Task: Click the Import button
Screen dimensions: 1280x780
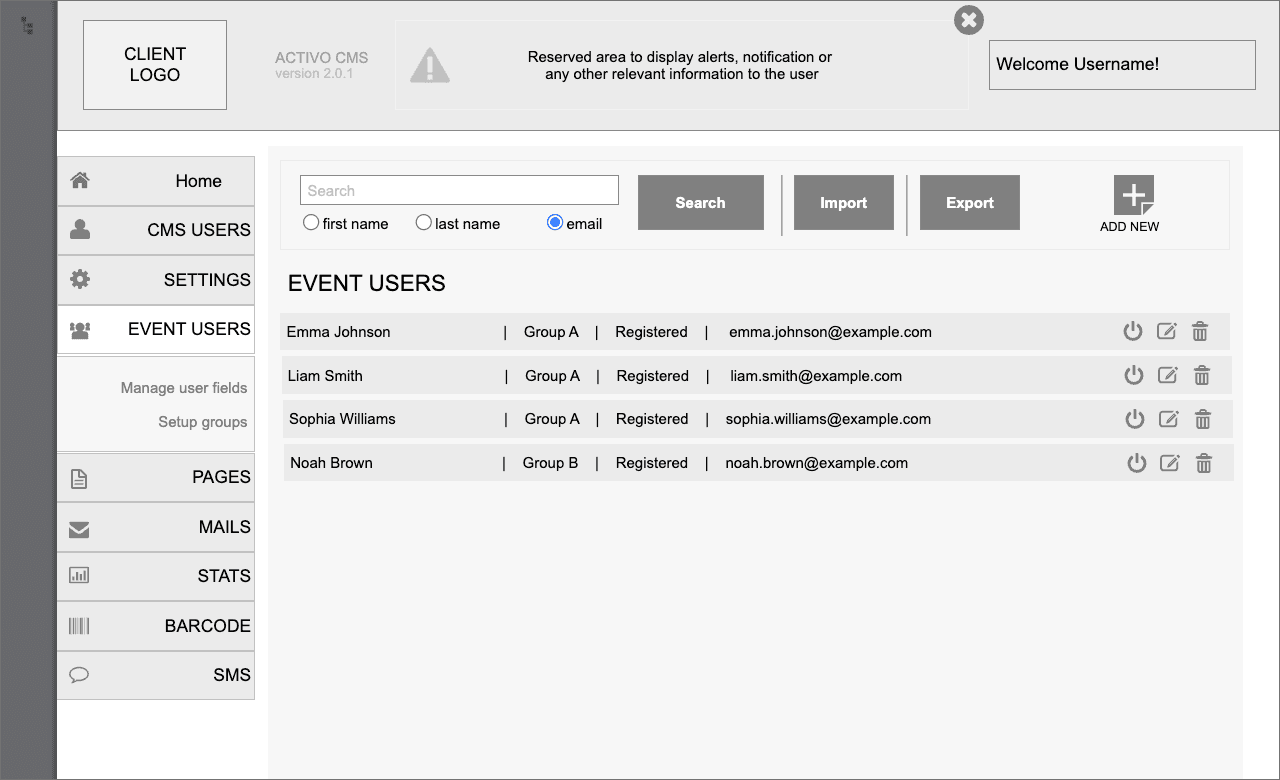Action: click(x=843, y=203)
